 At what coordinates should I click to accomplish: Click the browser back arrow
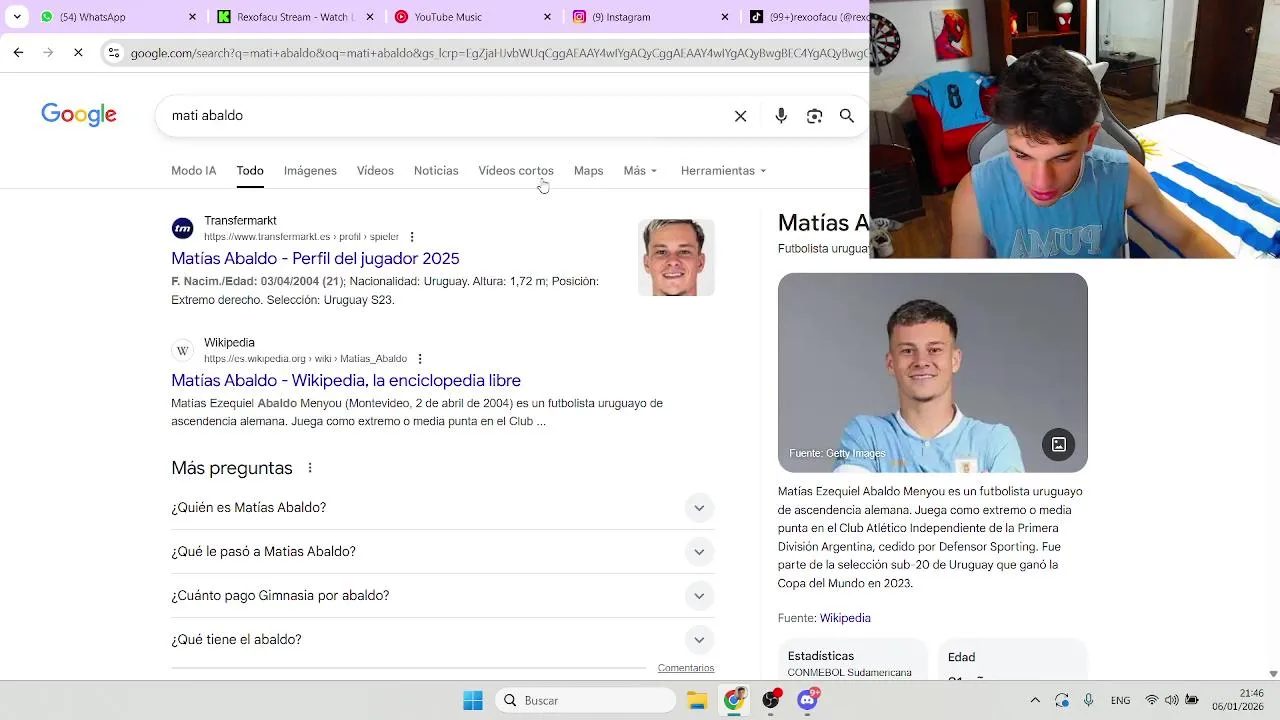18,52
